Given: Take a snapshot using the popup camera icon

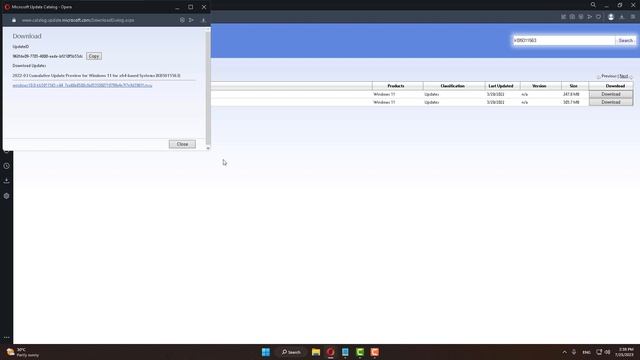Looking at the screenshot, I should pos(182,20).
